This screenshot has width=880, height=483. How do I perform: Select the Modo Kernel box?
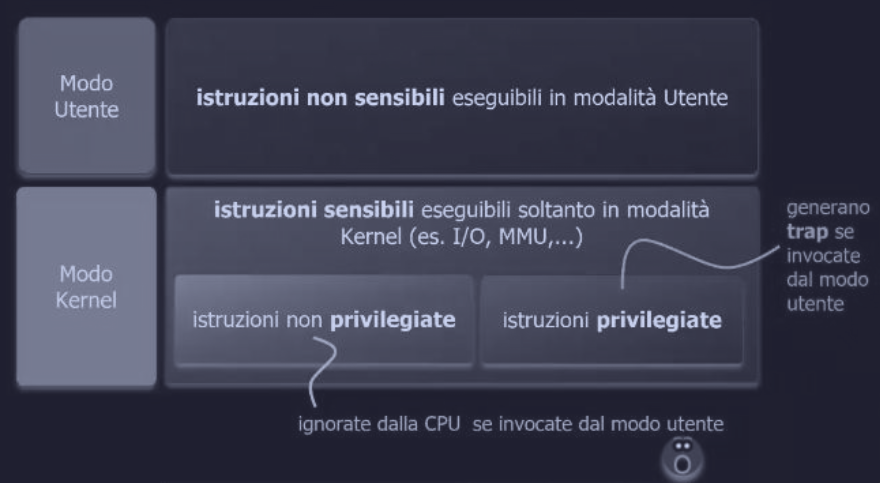[x=85, y=286]
